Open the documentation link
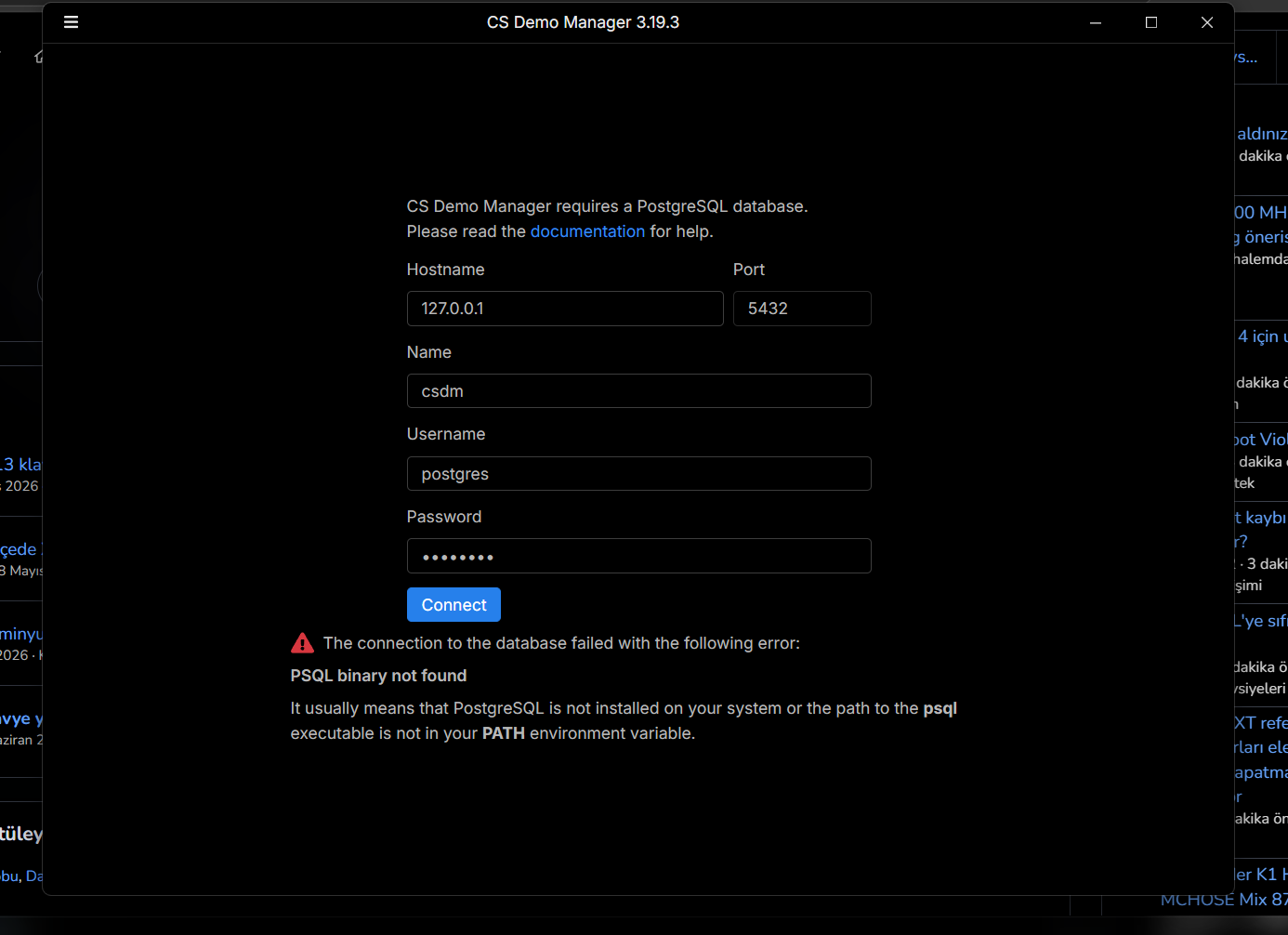Screen dimensions: 1288x935 (587, 231)
